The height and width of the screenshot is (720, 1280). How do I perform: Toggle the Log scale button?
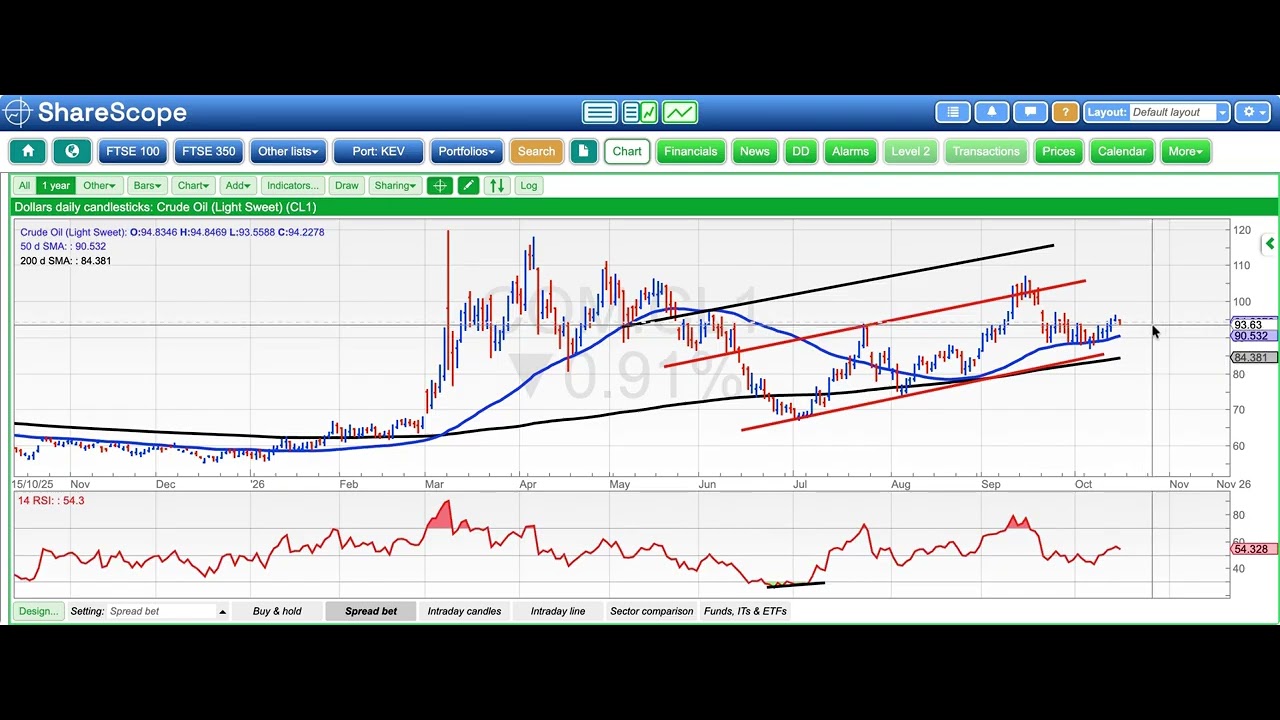tap(529, 185)
